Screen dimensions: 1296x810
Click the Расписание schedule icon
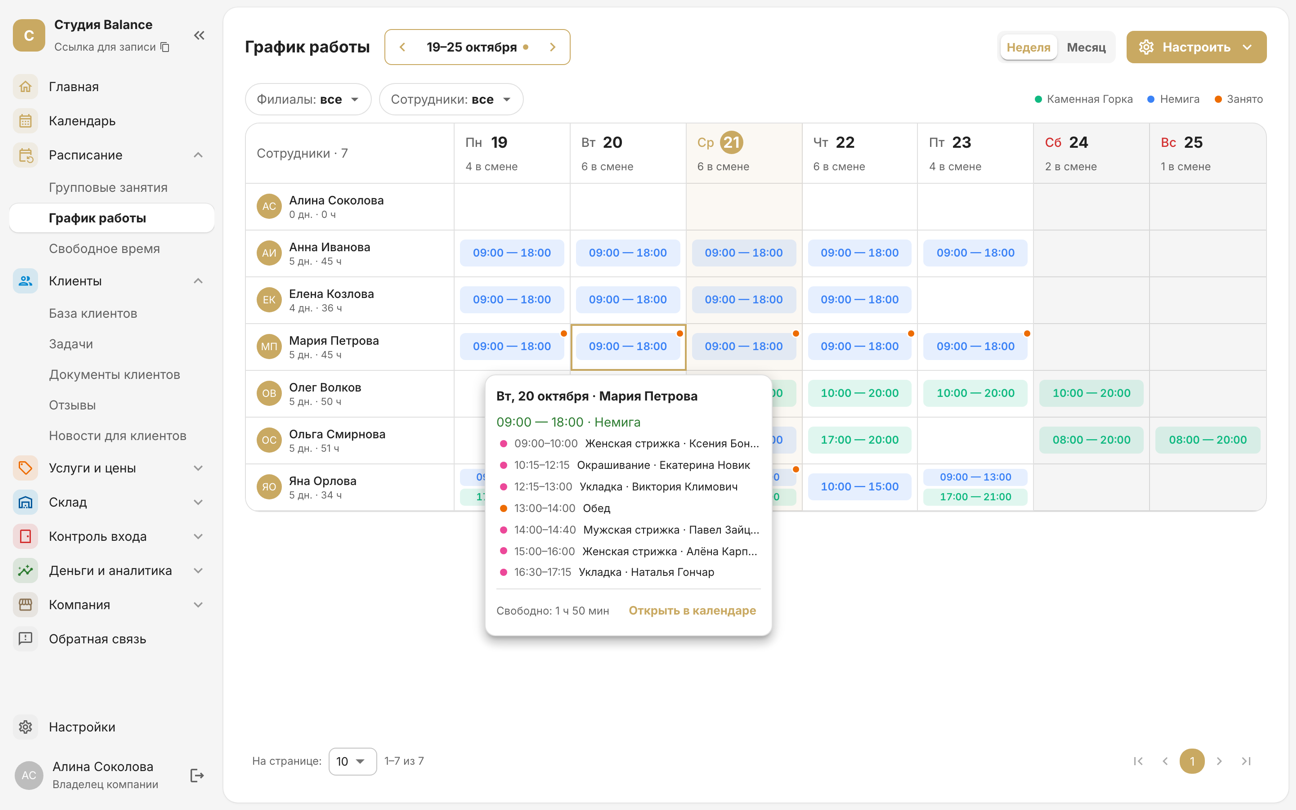(26, 155)
